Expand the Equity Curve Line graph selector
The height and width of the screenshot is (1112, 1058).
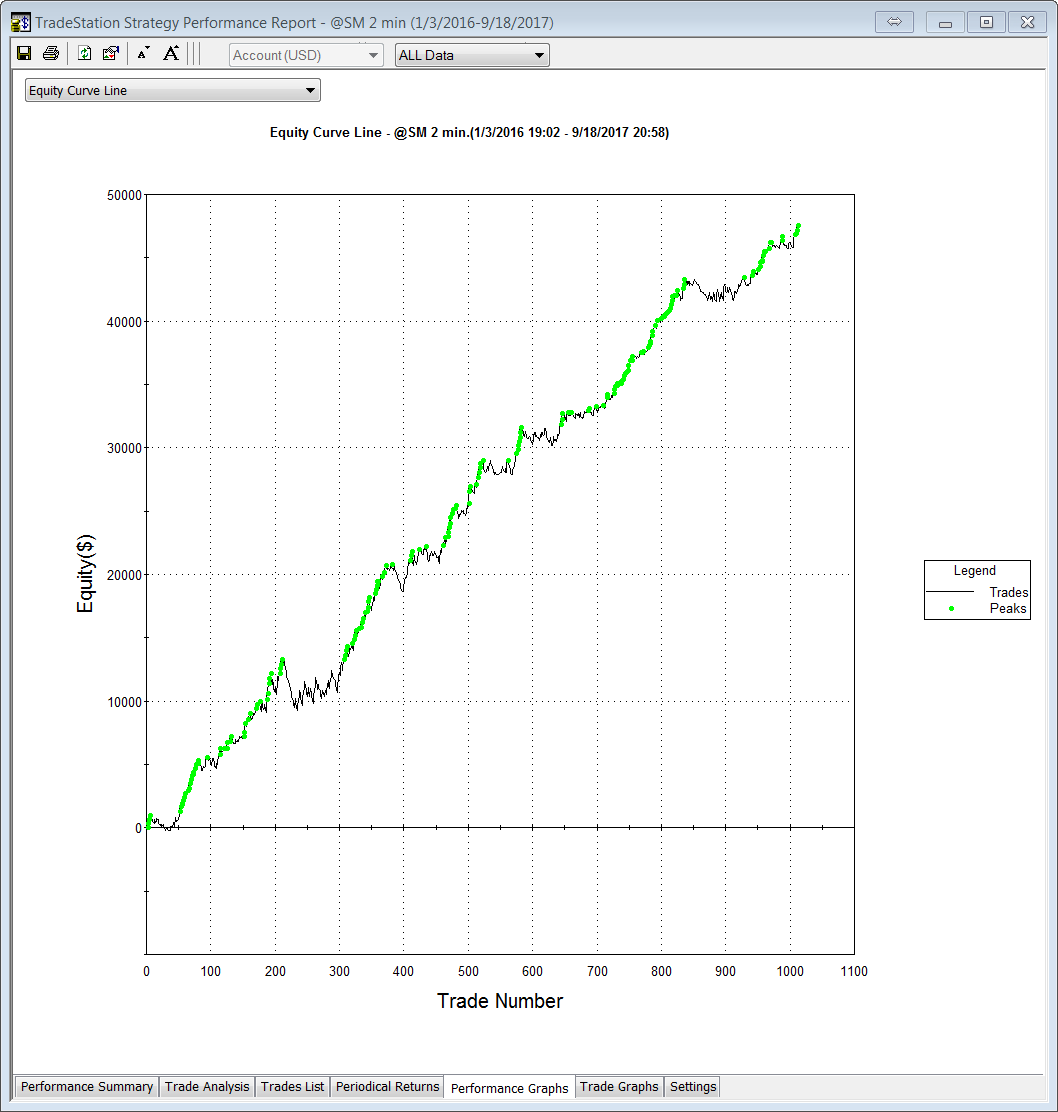tap(172, 91)
